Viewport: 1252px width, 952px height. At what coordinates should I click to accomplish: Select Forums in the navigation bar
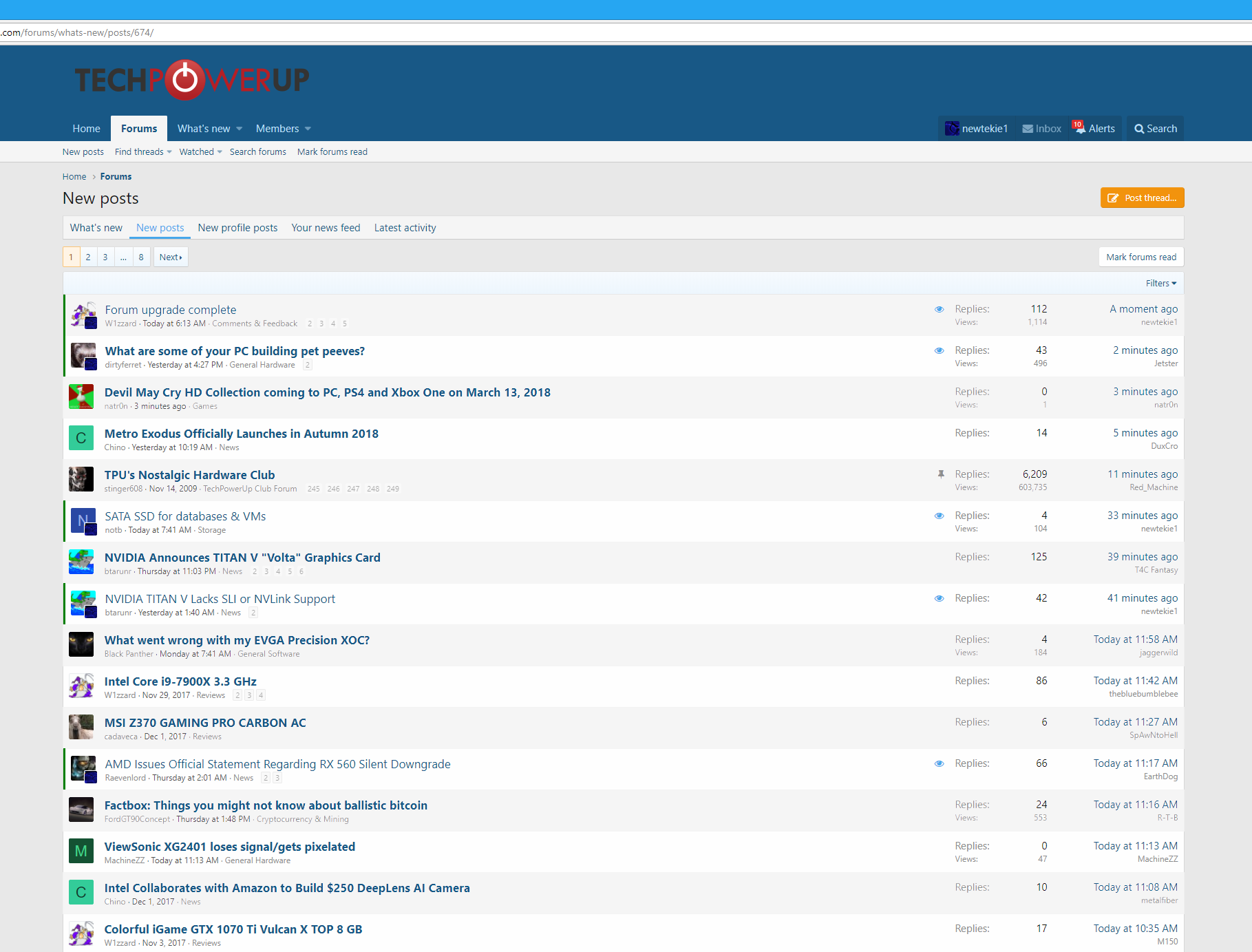coord(139,128)
